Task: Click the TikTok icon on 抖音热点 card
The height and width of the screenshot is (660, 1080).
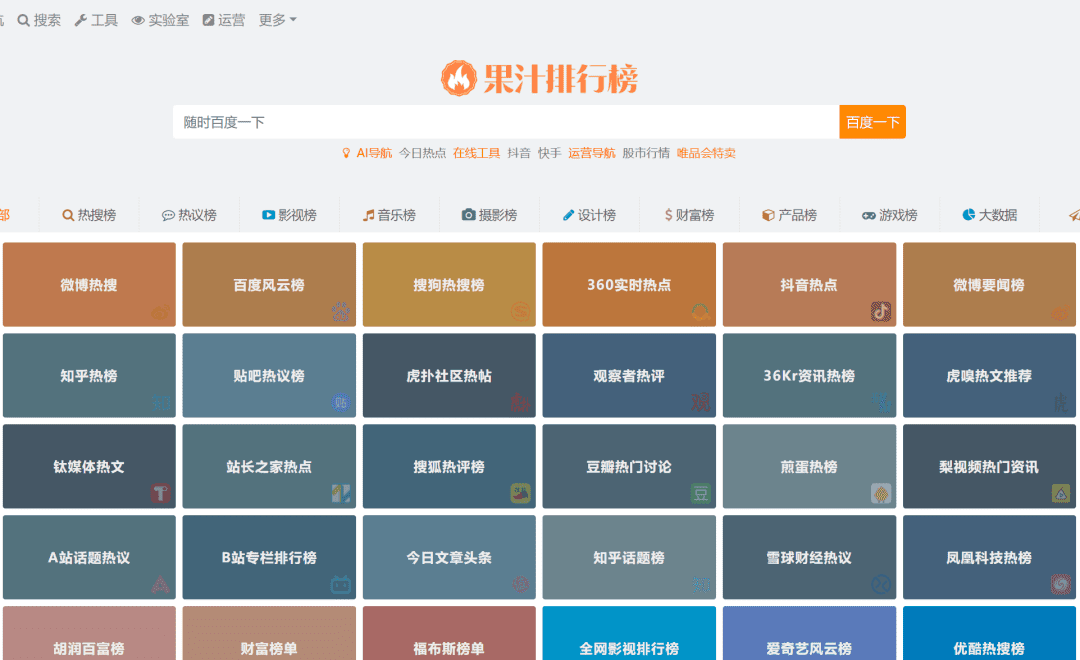Action: (x=880, y=312)
